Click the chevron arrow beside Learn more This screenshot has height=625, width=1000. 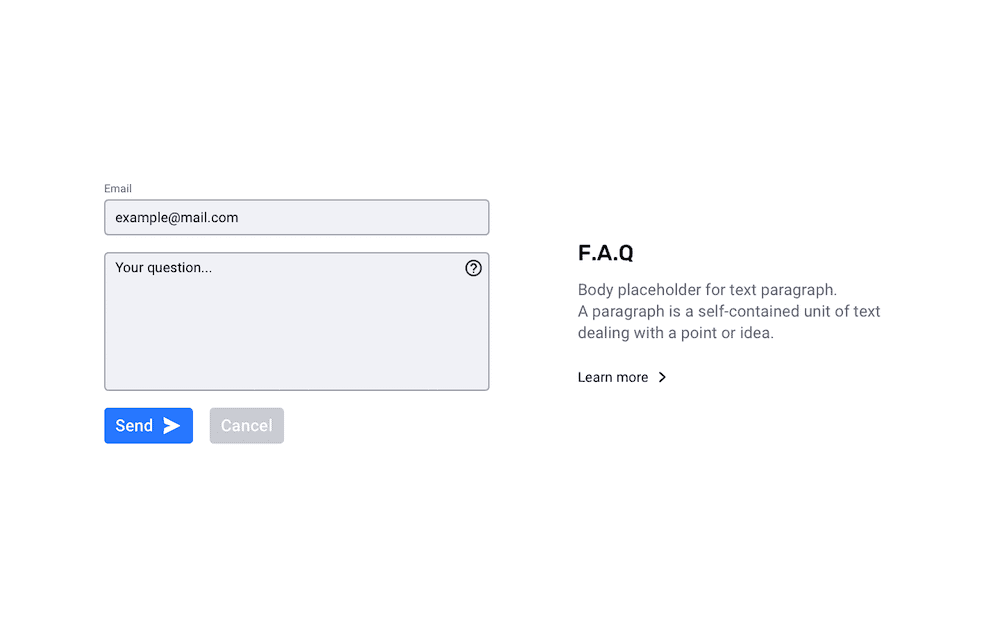(662, 377)
